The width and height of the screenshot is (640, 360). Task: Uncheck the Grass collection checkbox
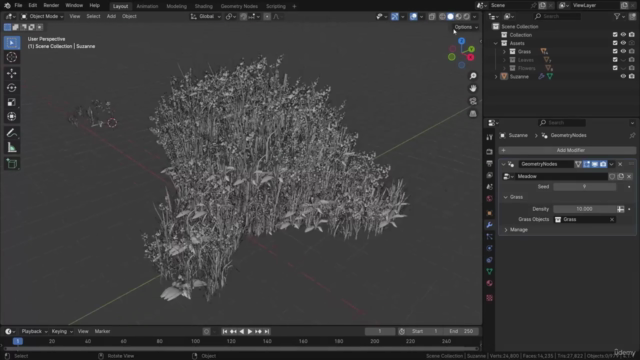[x=615, y=51]
